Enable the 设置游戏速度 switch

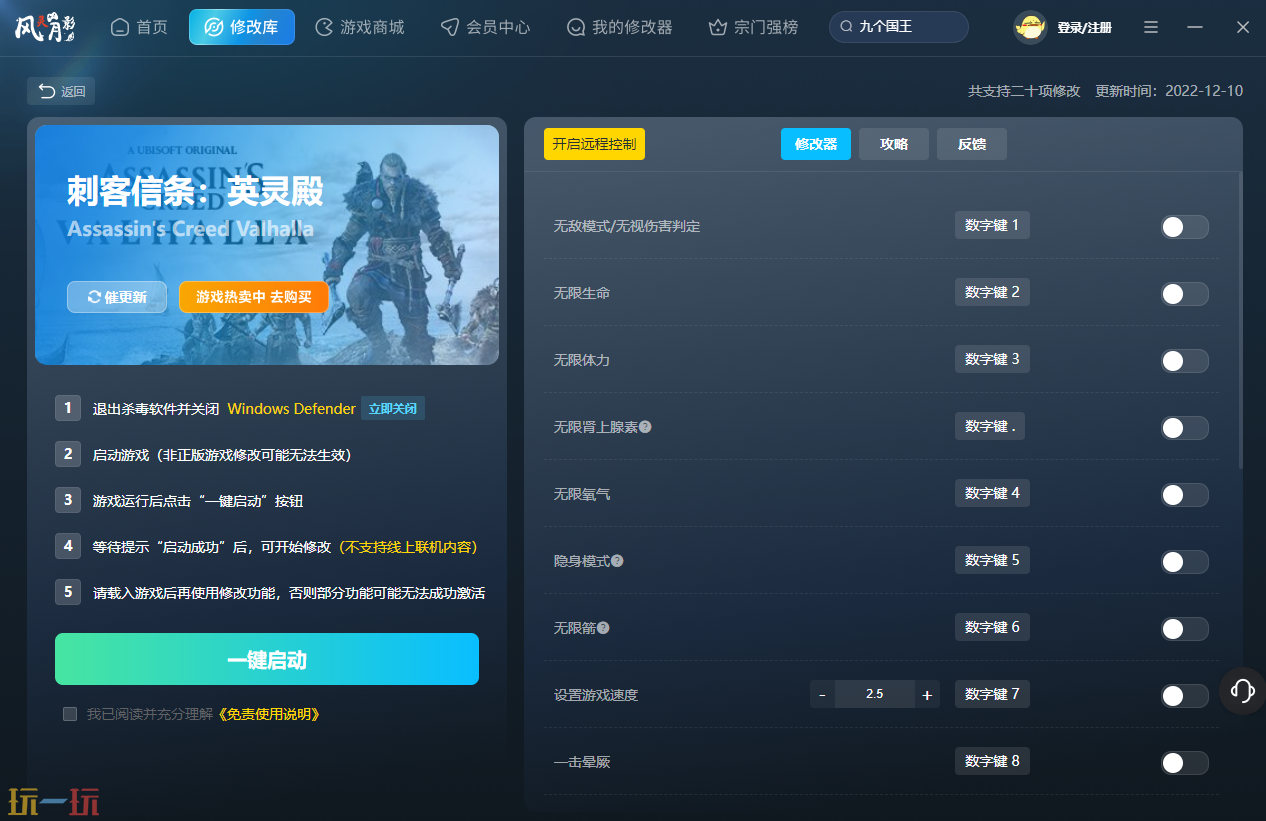click(x=1184, y=696)
